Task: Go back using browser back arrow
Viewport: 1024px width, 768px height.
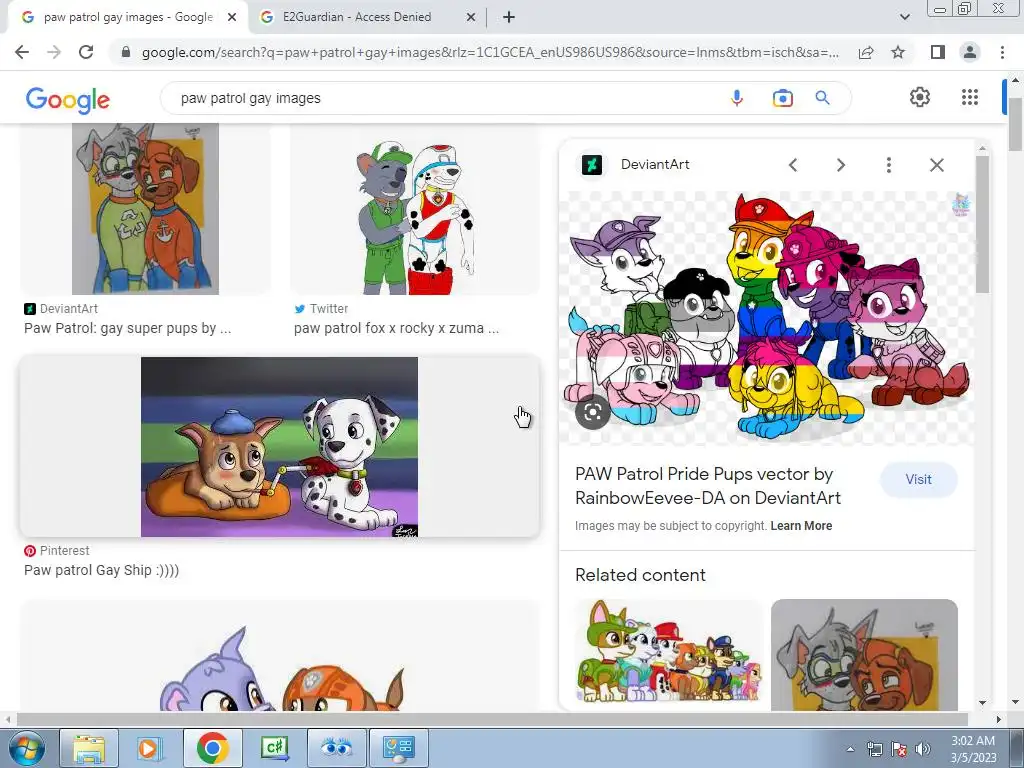Action: pyautogui.click(x=22, y=52)
